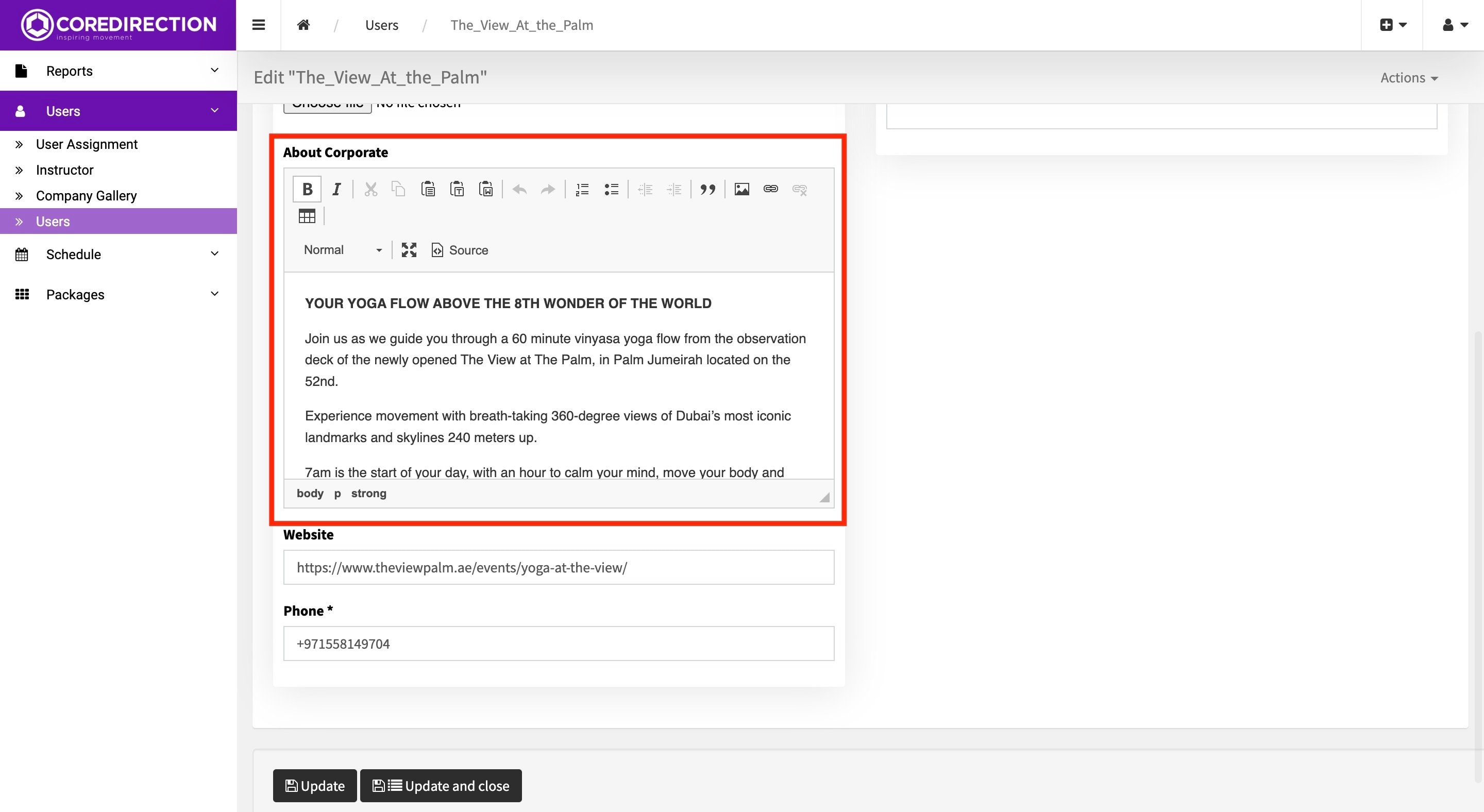The image size is (1484, 812).
Task: Undo last edit in editor
Action: (x=519, y=189)
